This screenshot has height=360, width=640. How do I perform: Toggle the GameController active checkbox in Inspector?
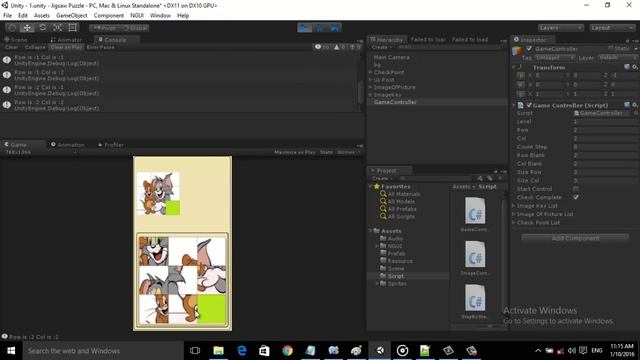[x=529, y=49]
